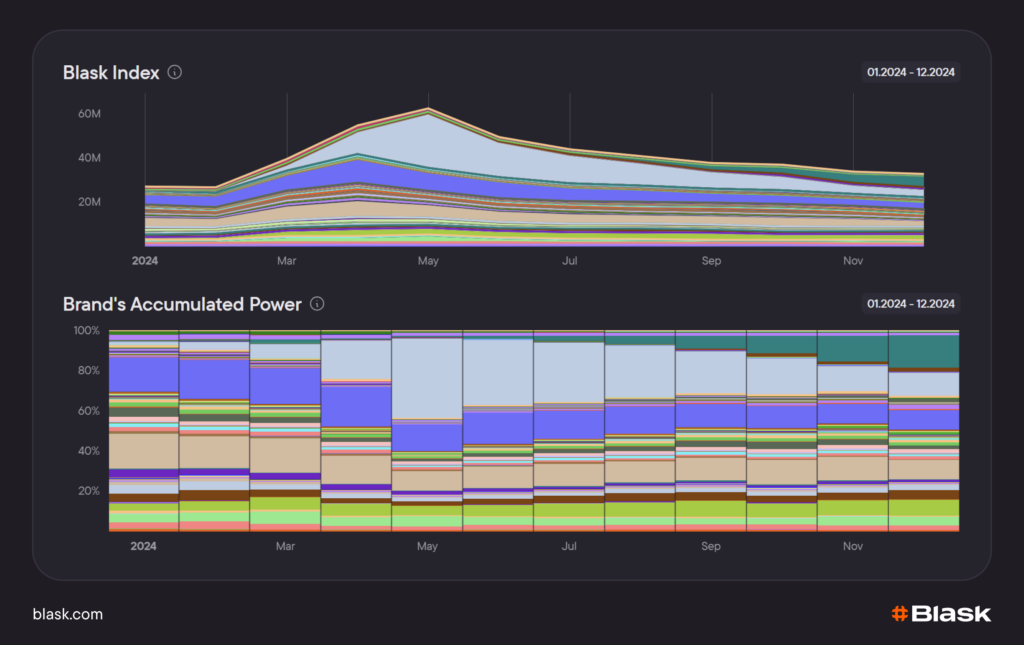Click the May label under Blask Index chart
The height and width of the screenshot is (645, 1024).
(428, 260)
